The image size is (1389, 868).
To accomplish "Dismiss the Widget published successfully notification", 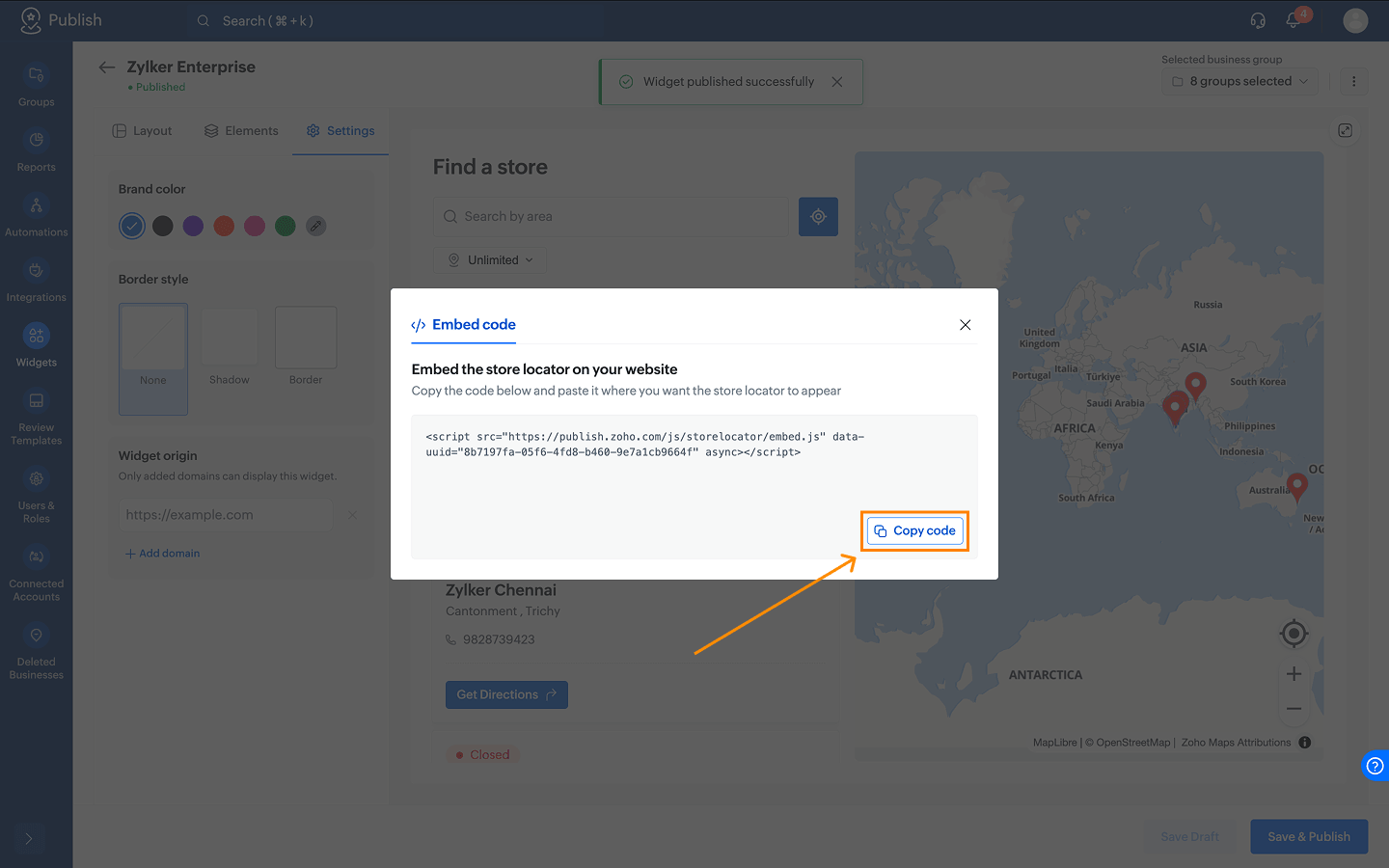I will 837,82.
